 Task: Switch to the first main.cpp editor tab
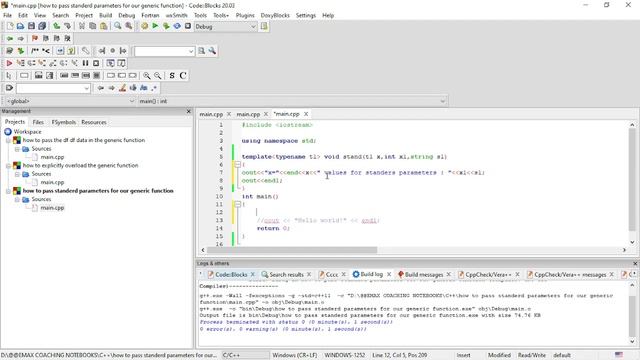[211, 114]
